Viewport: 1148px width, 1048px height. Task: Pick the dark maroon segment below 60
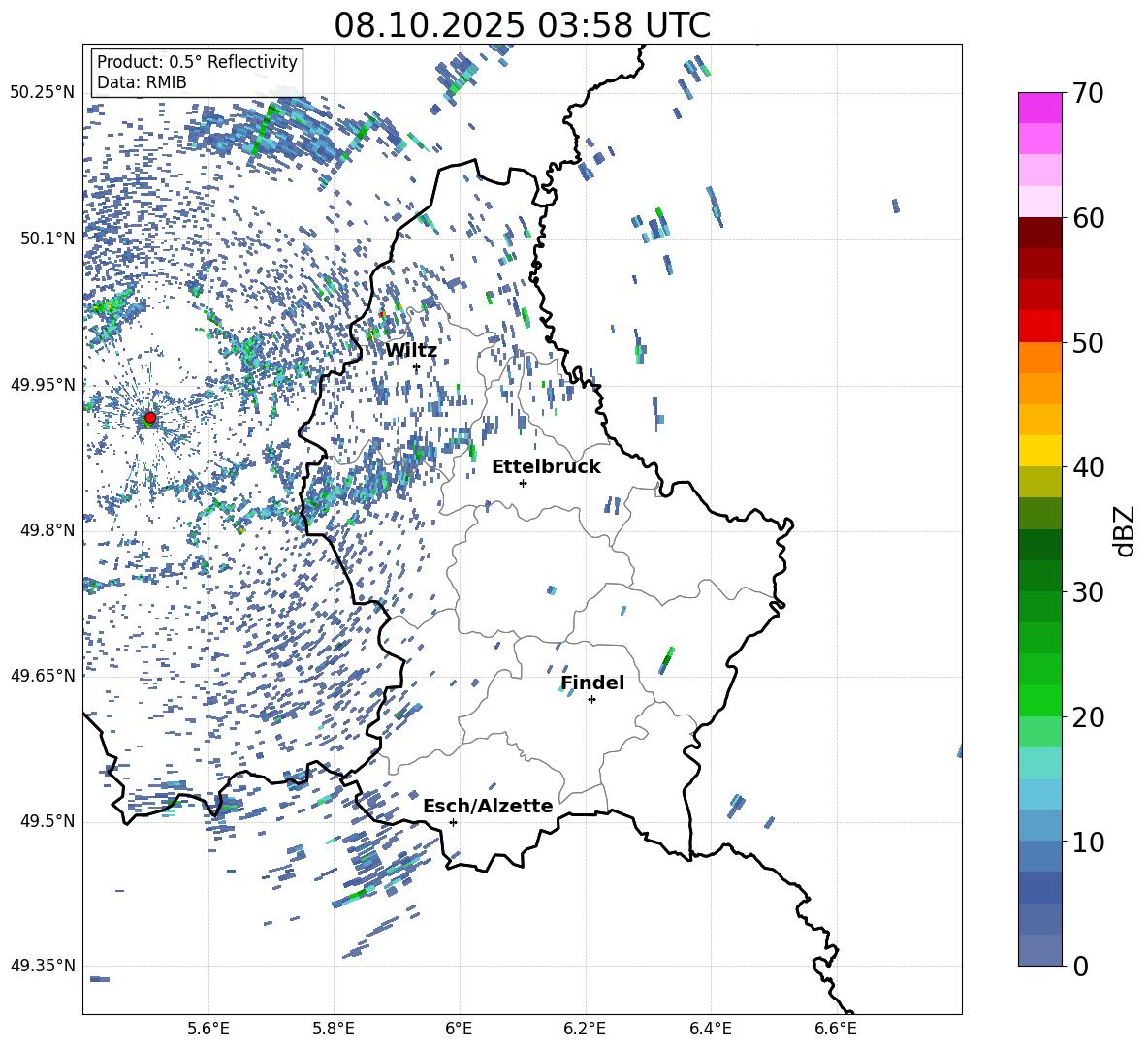coord(1040,233)
